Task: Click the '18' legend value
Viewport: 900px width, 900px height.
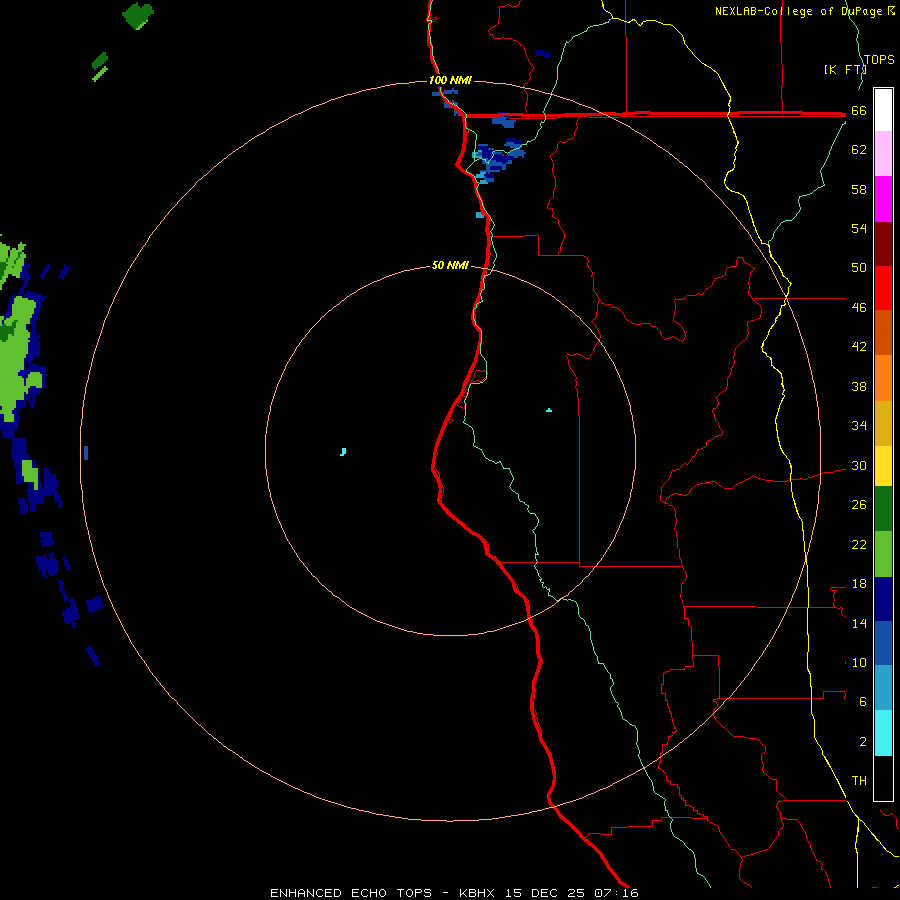Action: point(859,584)
